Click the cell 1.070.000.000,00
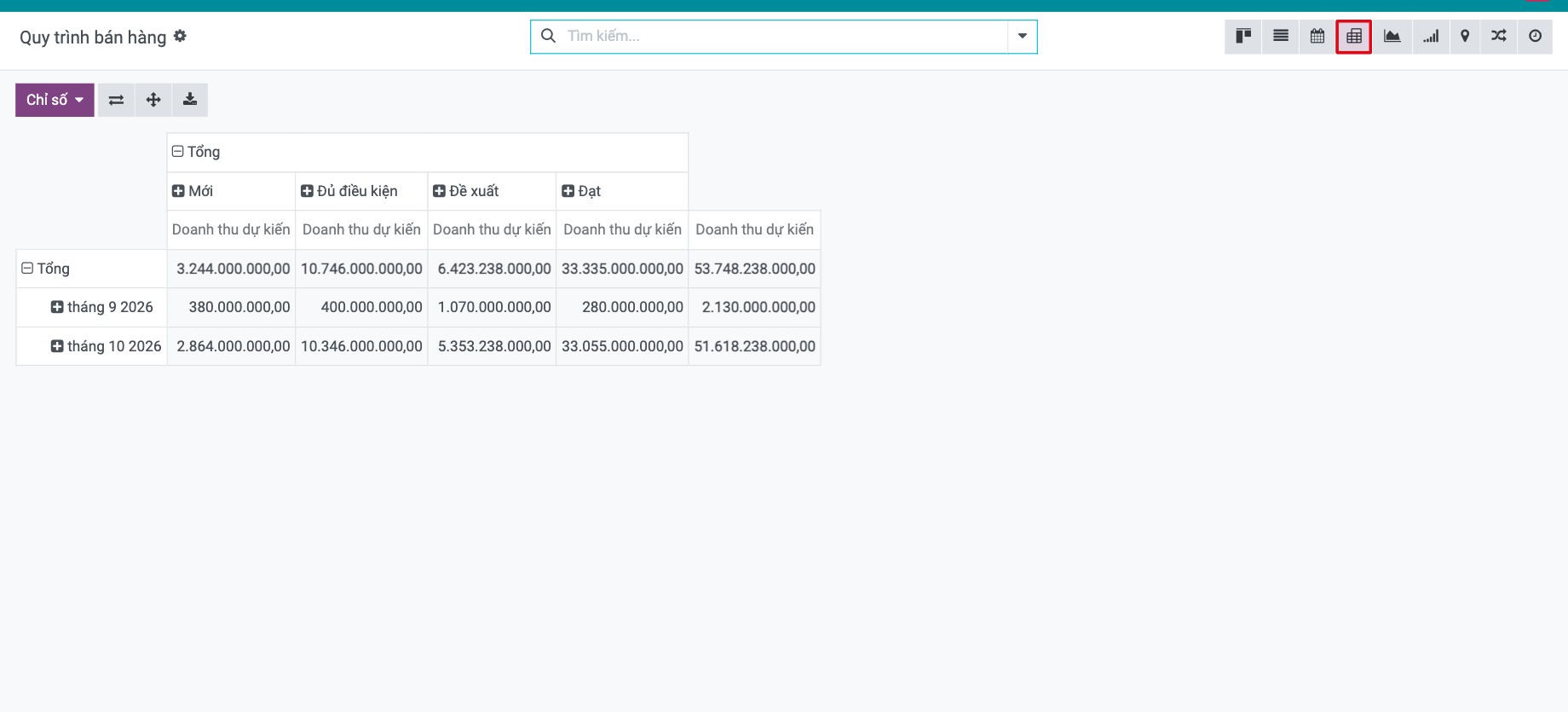Viewport: 1568px width, 712px height. pyautogui.click(x=492, y=307)
